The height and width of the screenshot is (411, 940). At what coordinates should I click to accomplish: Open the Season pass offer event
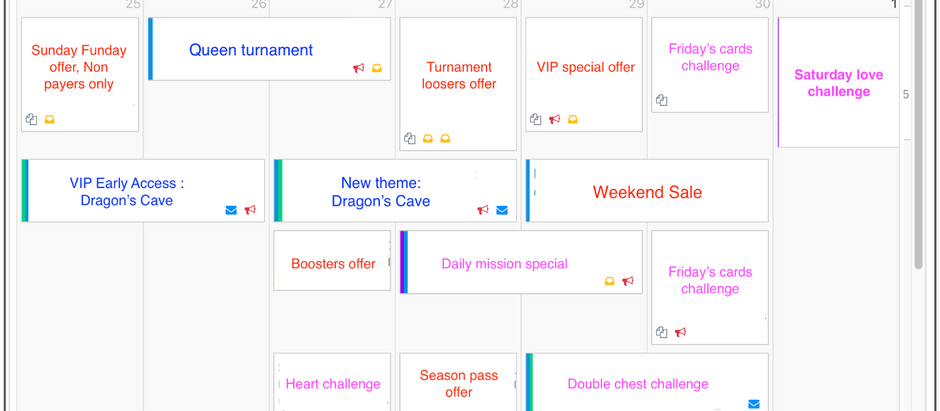458,383
